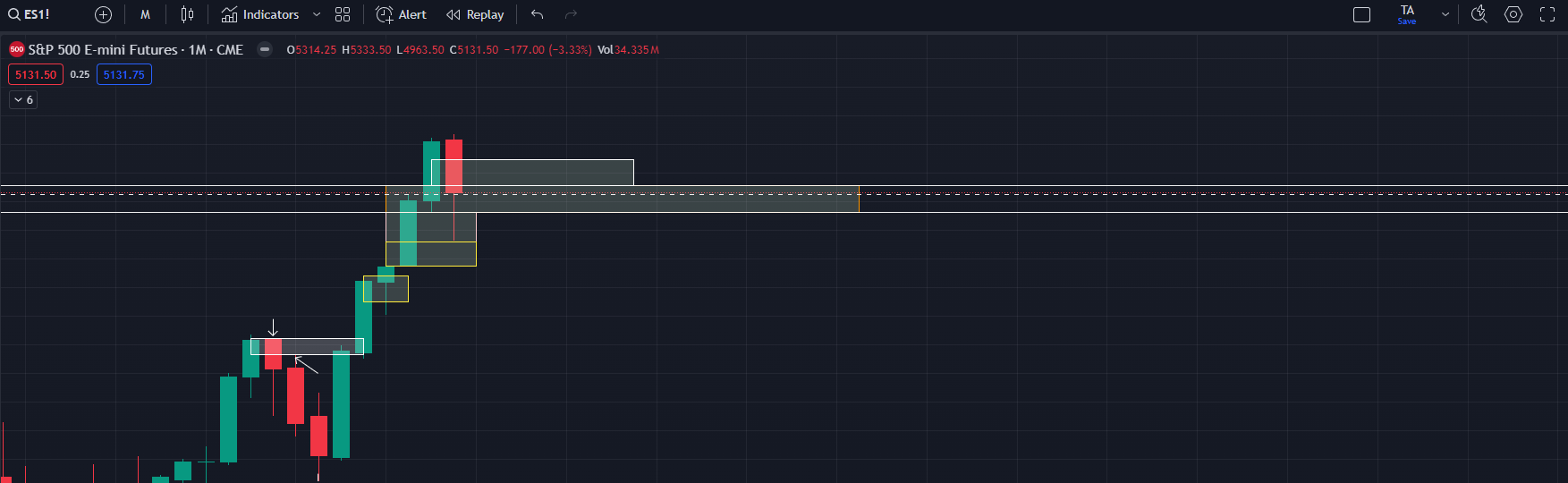Select the orange vertical edge of the long rectangle
Screen dimensions: 1568x483
(859, 199)
